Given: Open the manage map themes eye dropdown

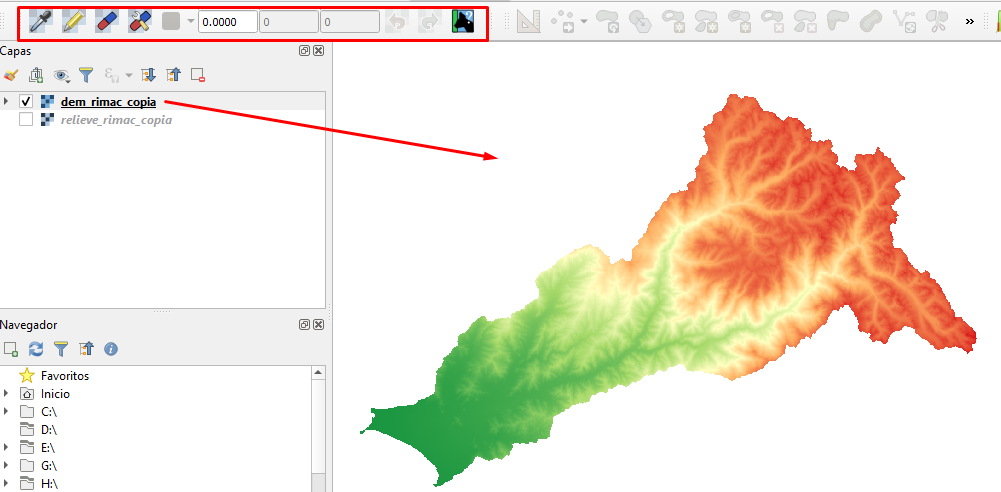Looking at the screenshot, I should click(64, 75).
